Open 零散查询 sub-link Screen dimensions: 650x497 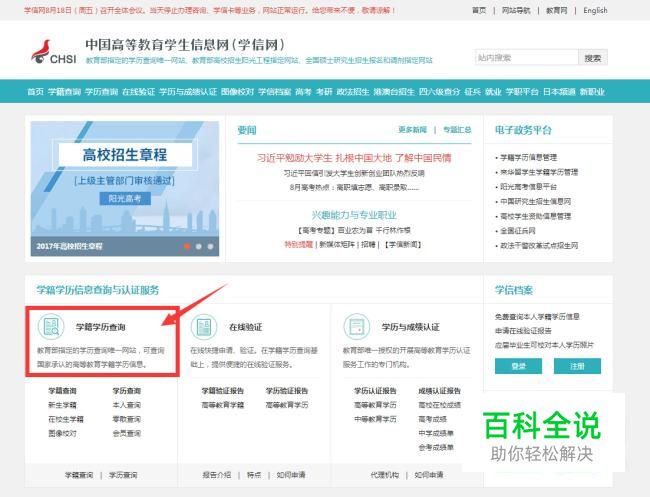[126, 419]
